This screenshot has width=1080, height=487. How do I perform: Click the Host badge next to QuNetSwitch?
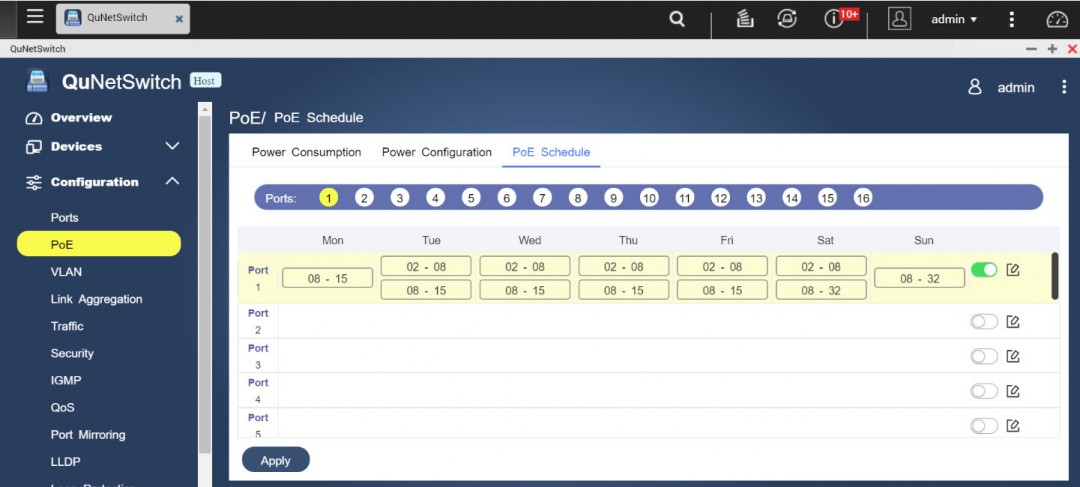coord(205,81)
